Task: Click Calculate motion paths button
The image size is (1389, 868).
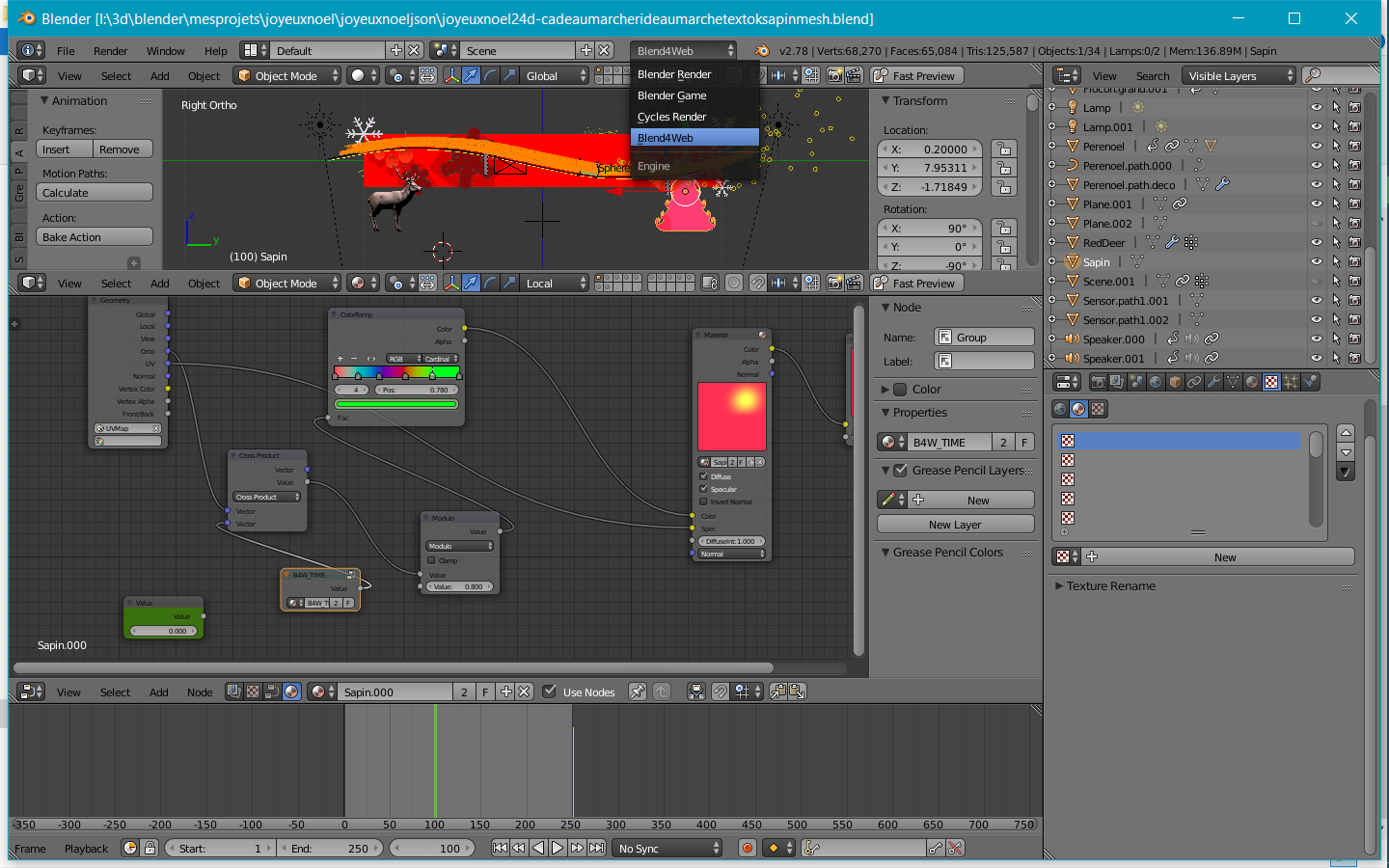Action: pyautogui.click(x=95, y=192)
